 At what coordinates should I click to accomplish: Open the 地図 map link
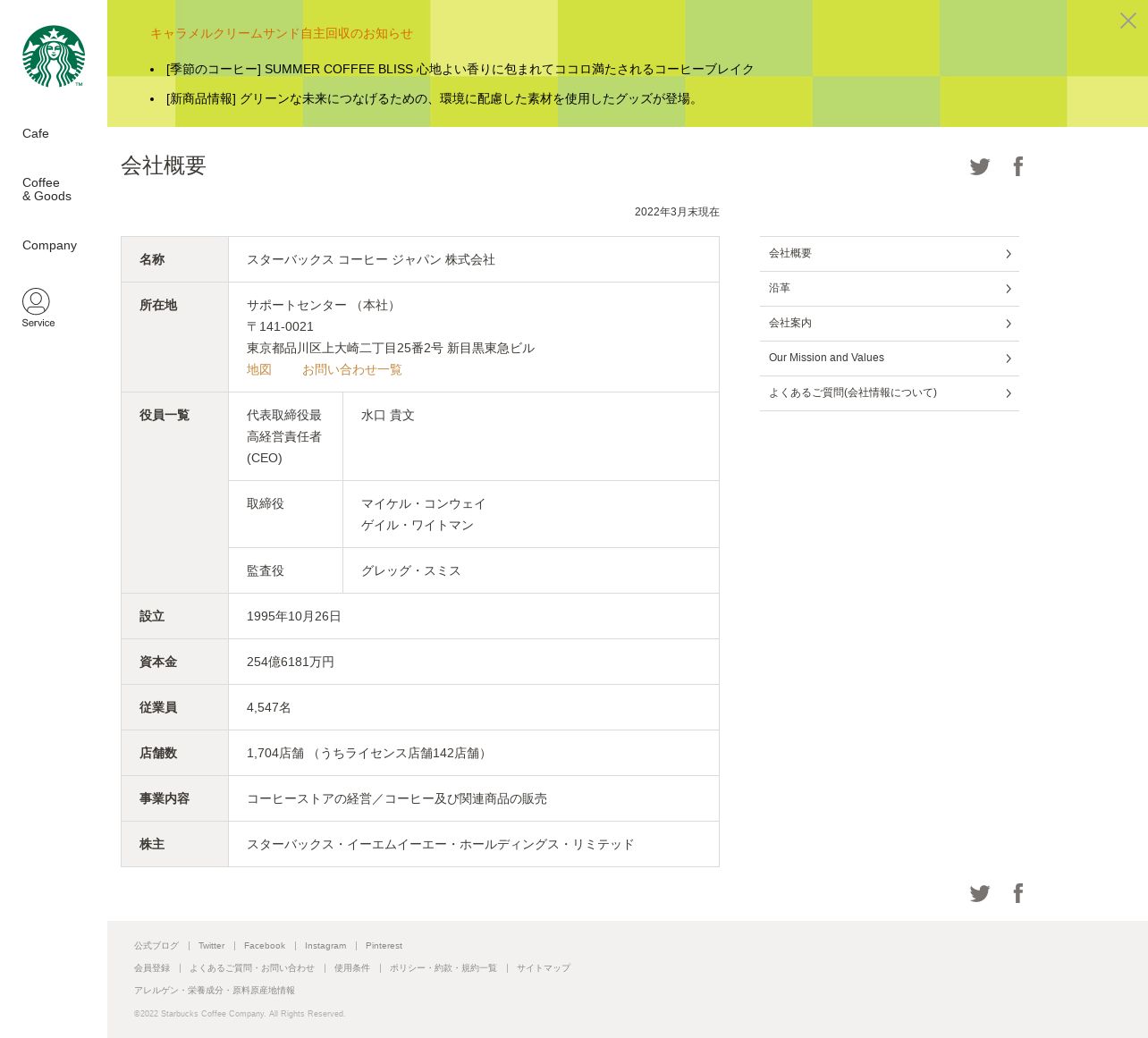(x=259, y=369)
